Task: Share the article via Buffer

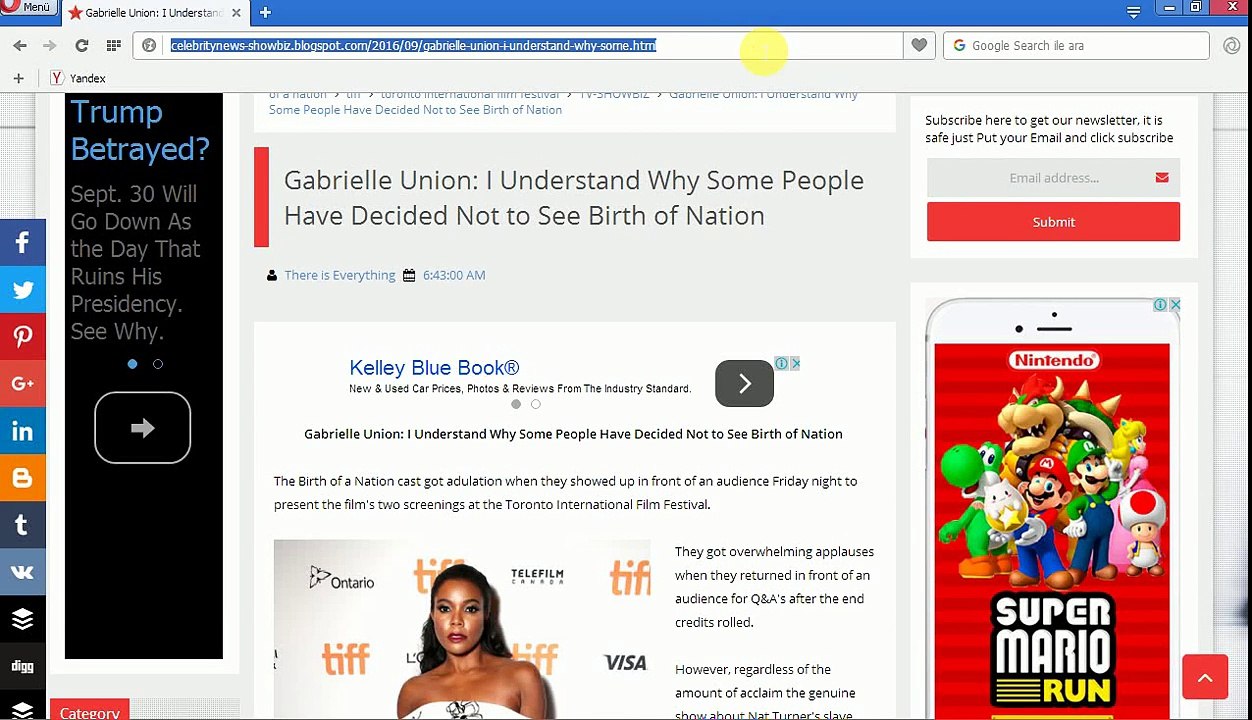Action: [22, 619]
